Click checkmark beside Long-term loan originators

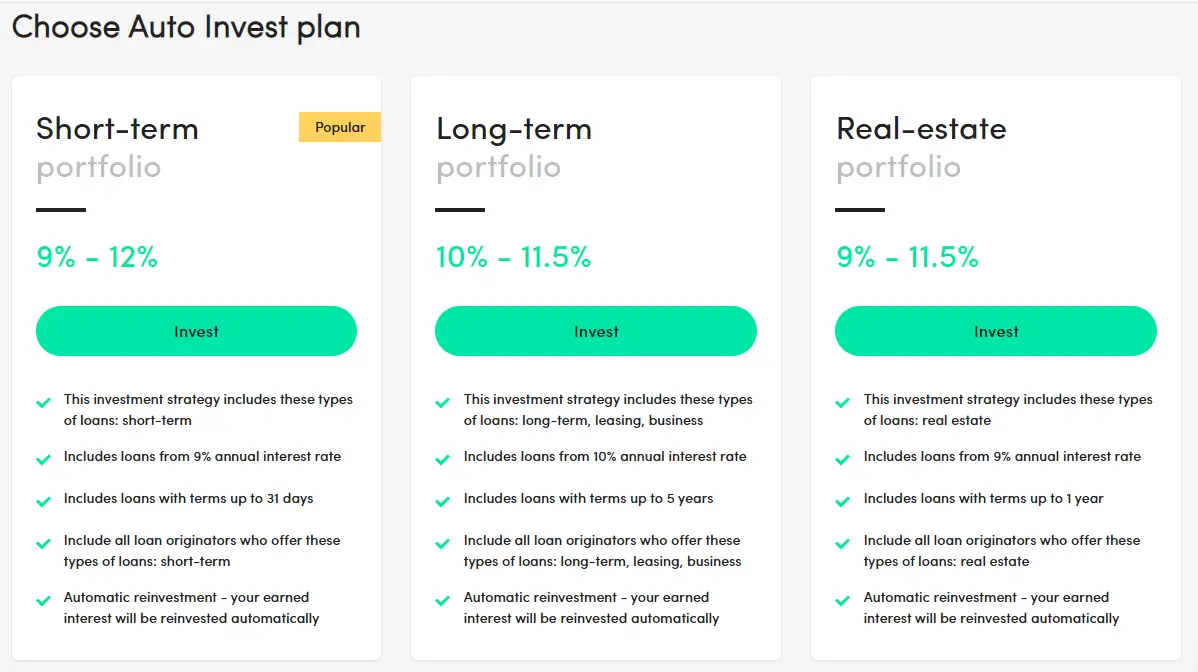pos(442,544)
